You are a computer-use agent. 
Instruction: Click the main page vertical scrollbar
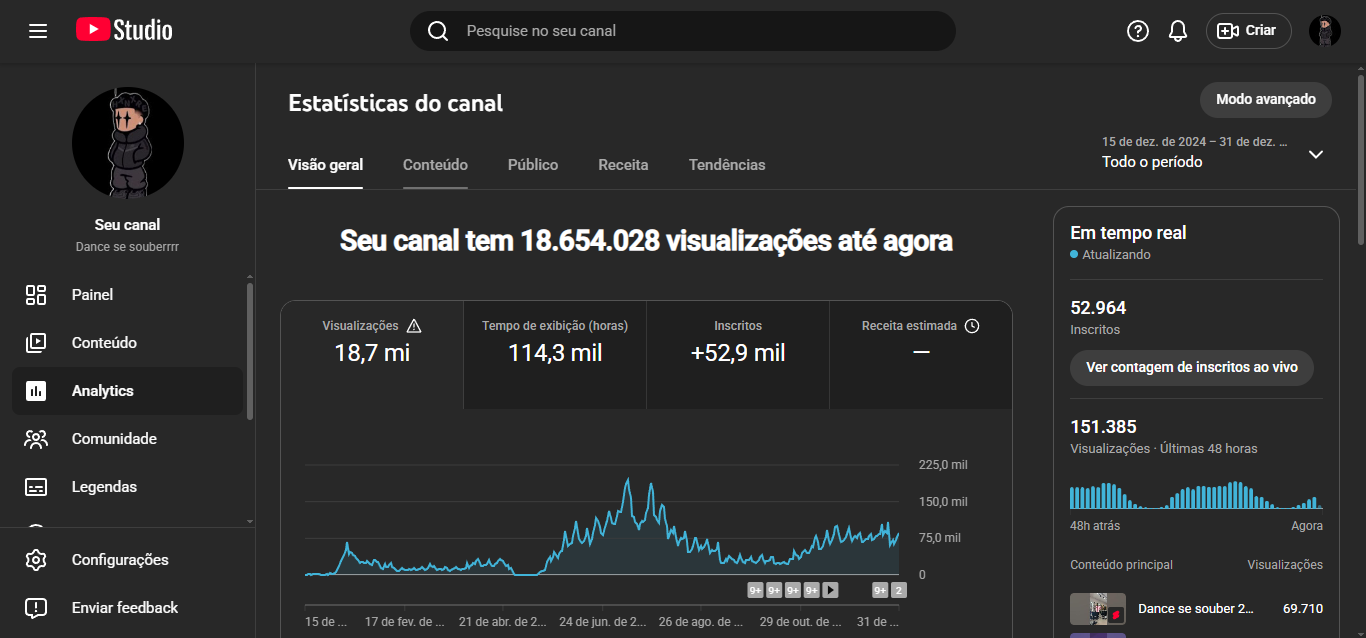click(1360, 158)
